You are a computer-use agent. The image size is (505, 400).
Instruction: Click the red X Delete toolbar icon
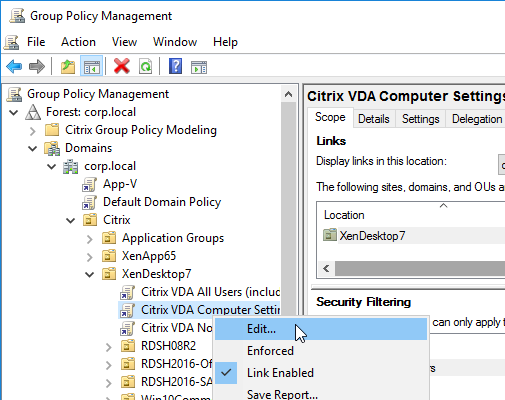click(122, 66)
